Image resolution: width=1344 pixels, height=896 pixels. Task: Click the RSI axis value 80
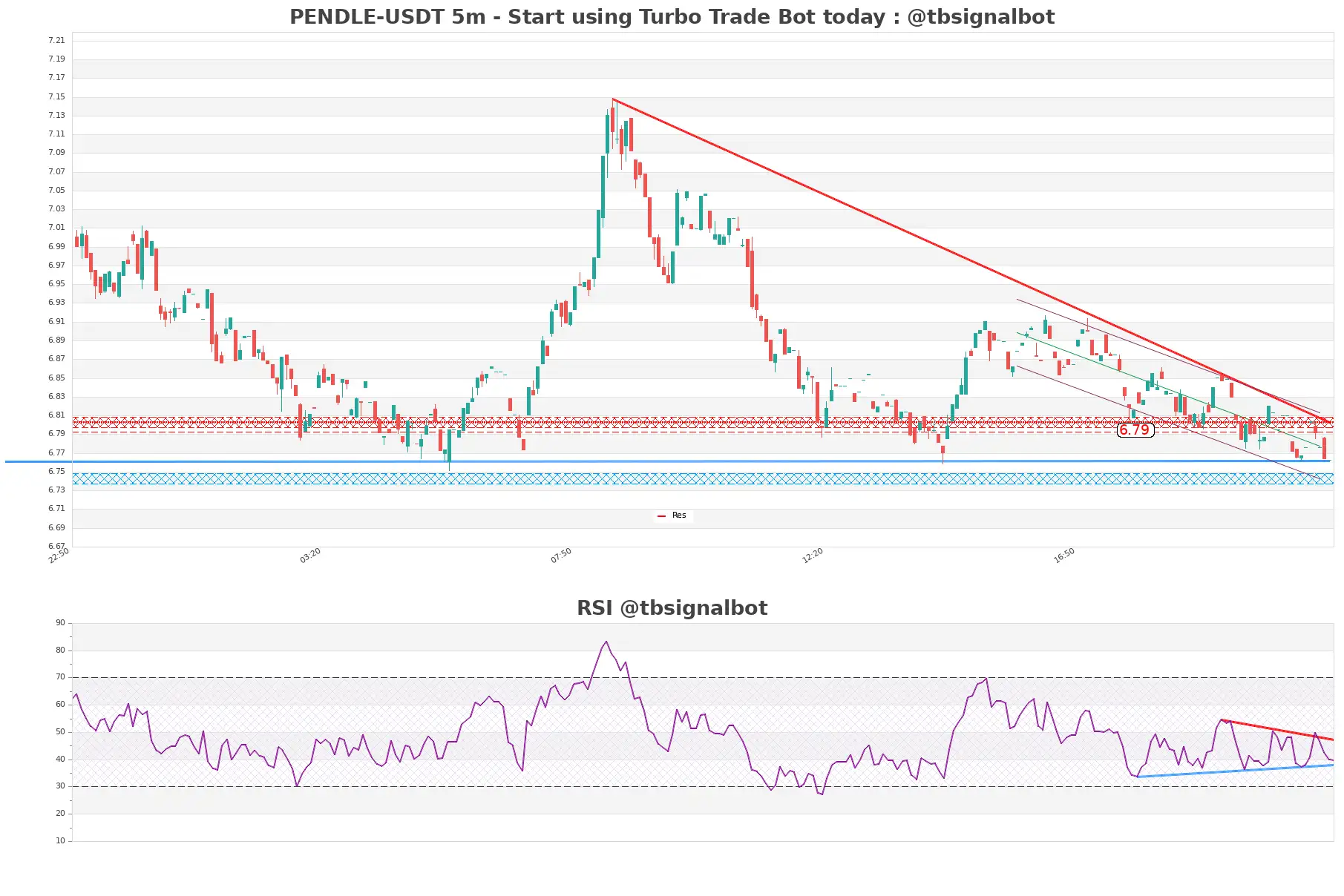coord(60,650)
